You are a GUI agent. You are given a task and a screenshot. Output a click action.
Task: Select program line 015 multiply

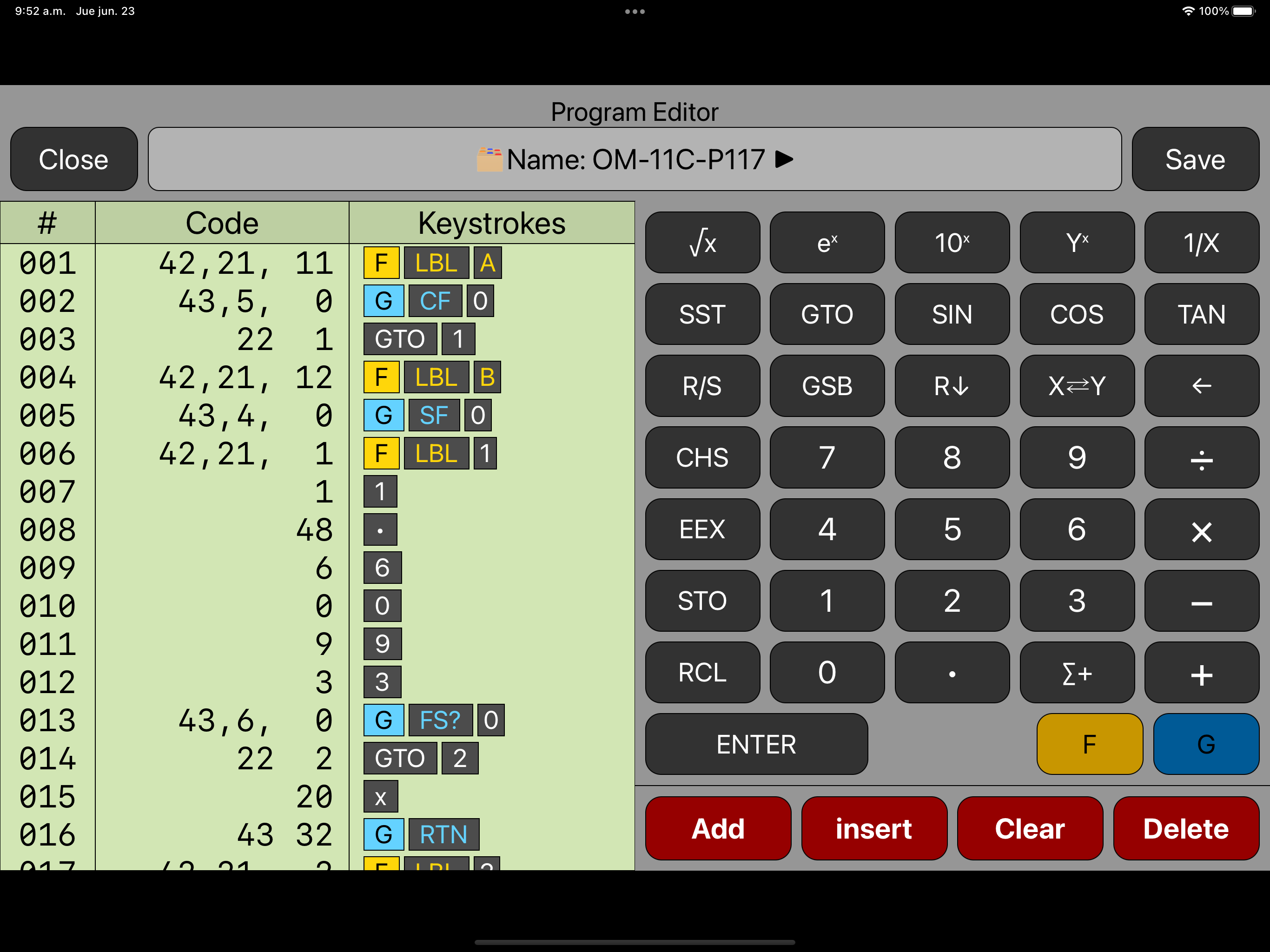pyautogui.click(x=317, y=796)
